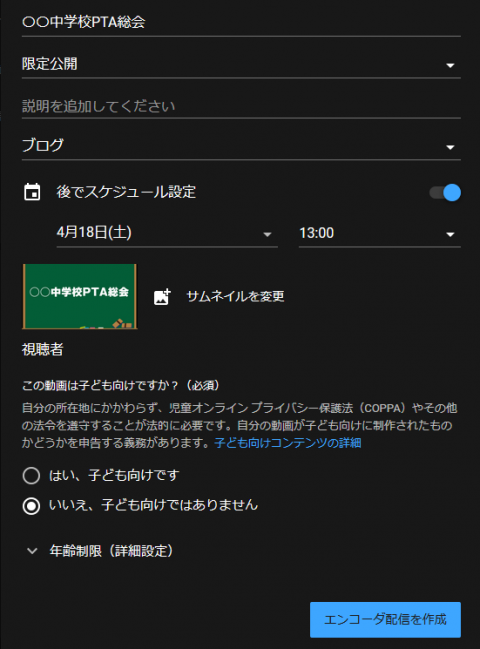
Task: Click the calendar schedule icon
Action: click(x=32, y=192)
